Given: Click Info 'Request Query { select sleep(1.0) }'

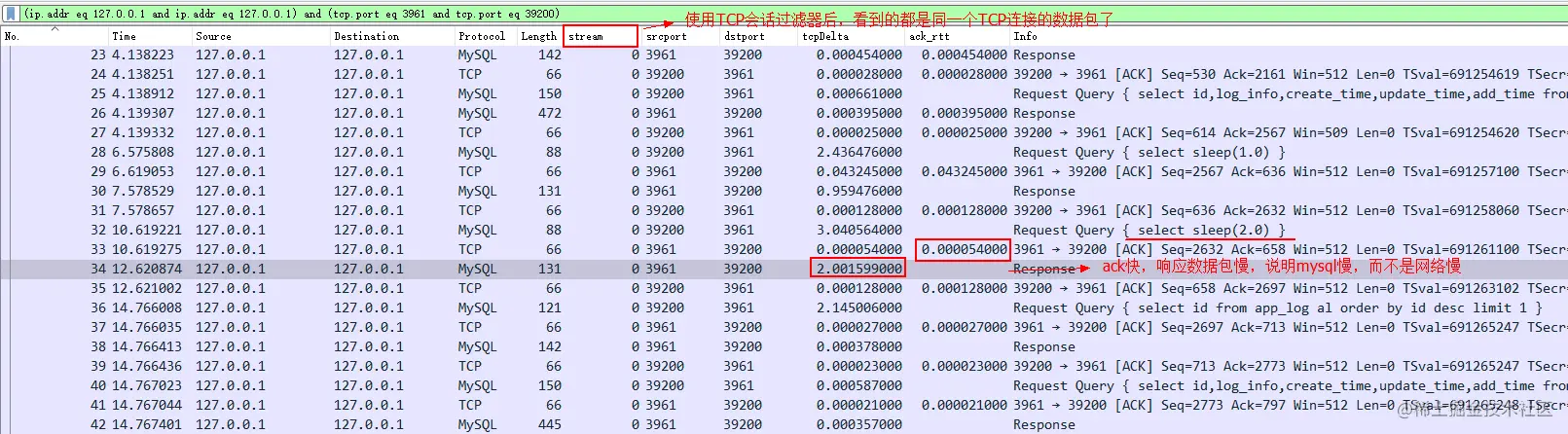Looking at the screenshot, I should [x=1149, y=152].
